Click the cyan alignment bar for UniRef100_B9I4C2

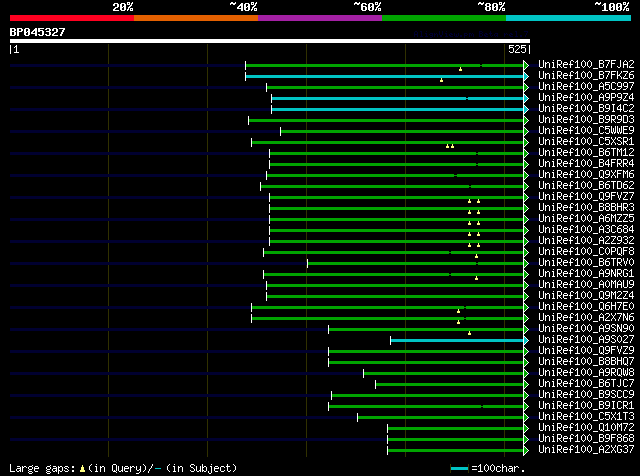398,109
